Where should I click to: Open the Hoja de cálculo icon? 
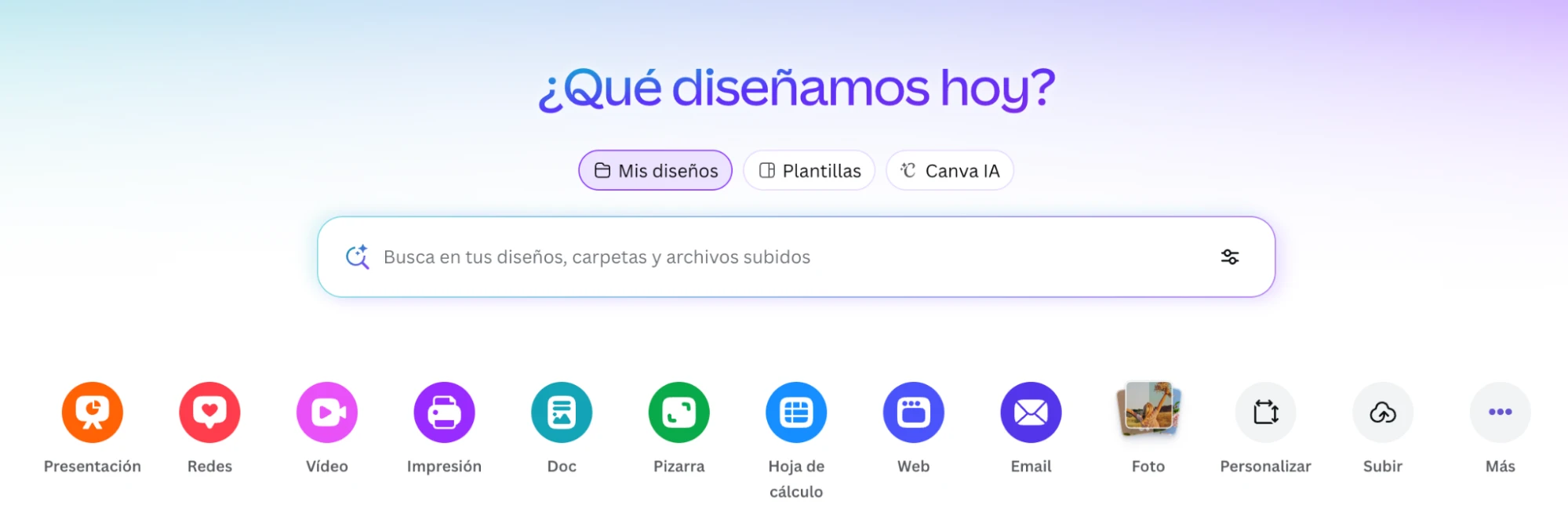(x=796, y=412)
